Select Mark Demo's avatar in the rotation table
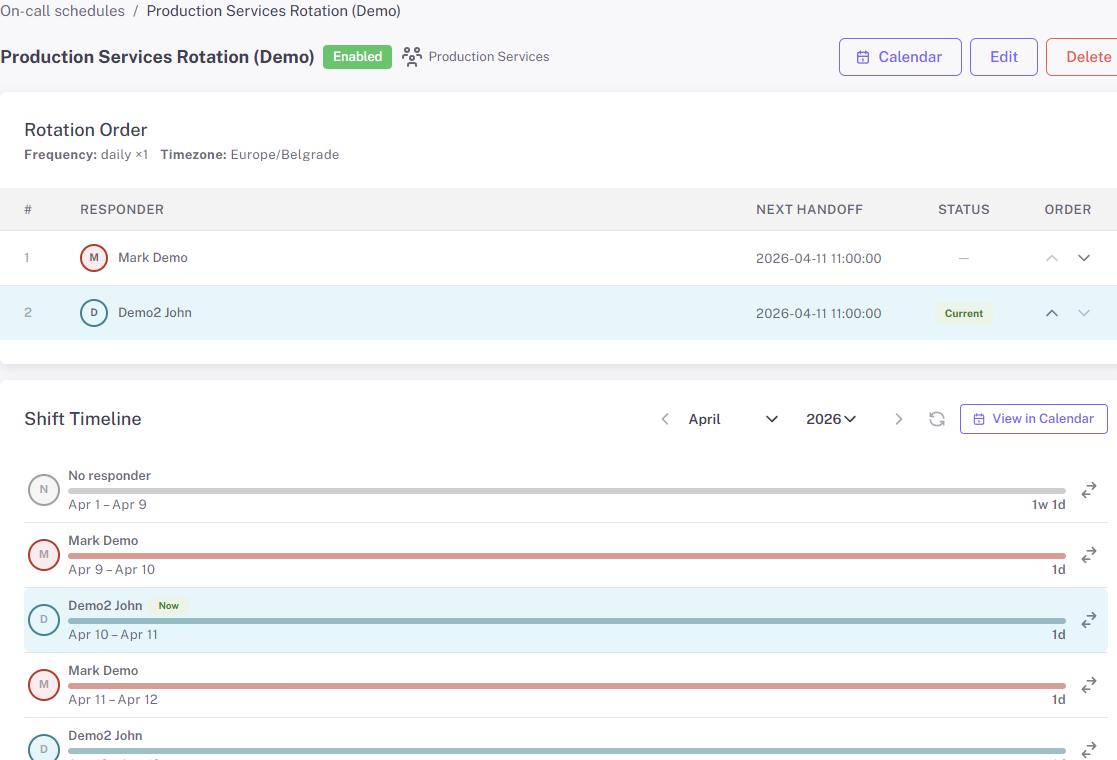The height and width of the screenshot is (760, 1117). pyautogui.click(x=94, y=257)
